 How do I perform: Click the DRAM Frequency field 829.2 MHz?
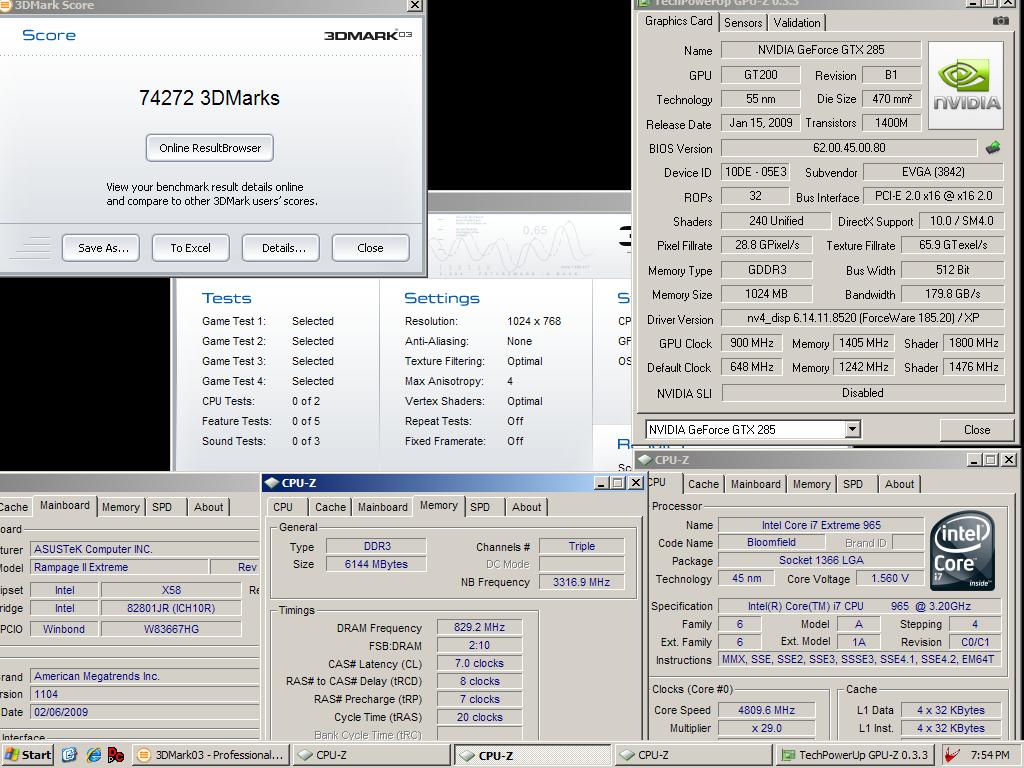pos(479,627)
